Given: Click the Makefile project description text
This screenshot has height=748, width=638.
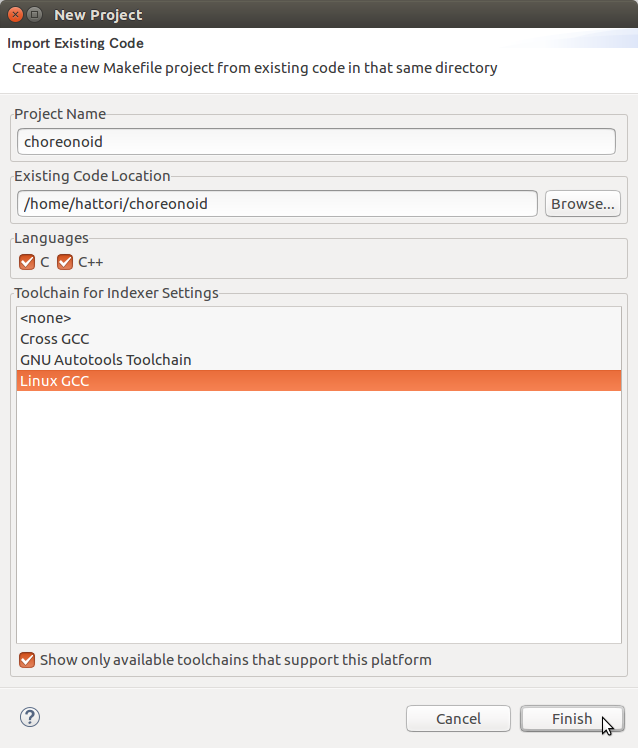Looking at the screenshot, I should point(255,69).
